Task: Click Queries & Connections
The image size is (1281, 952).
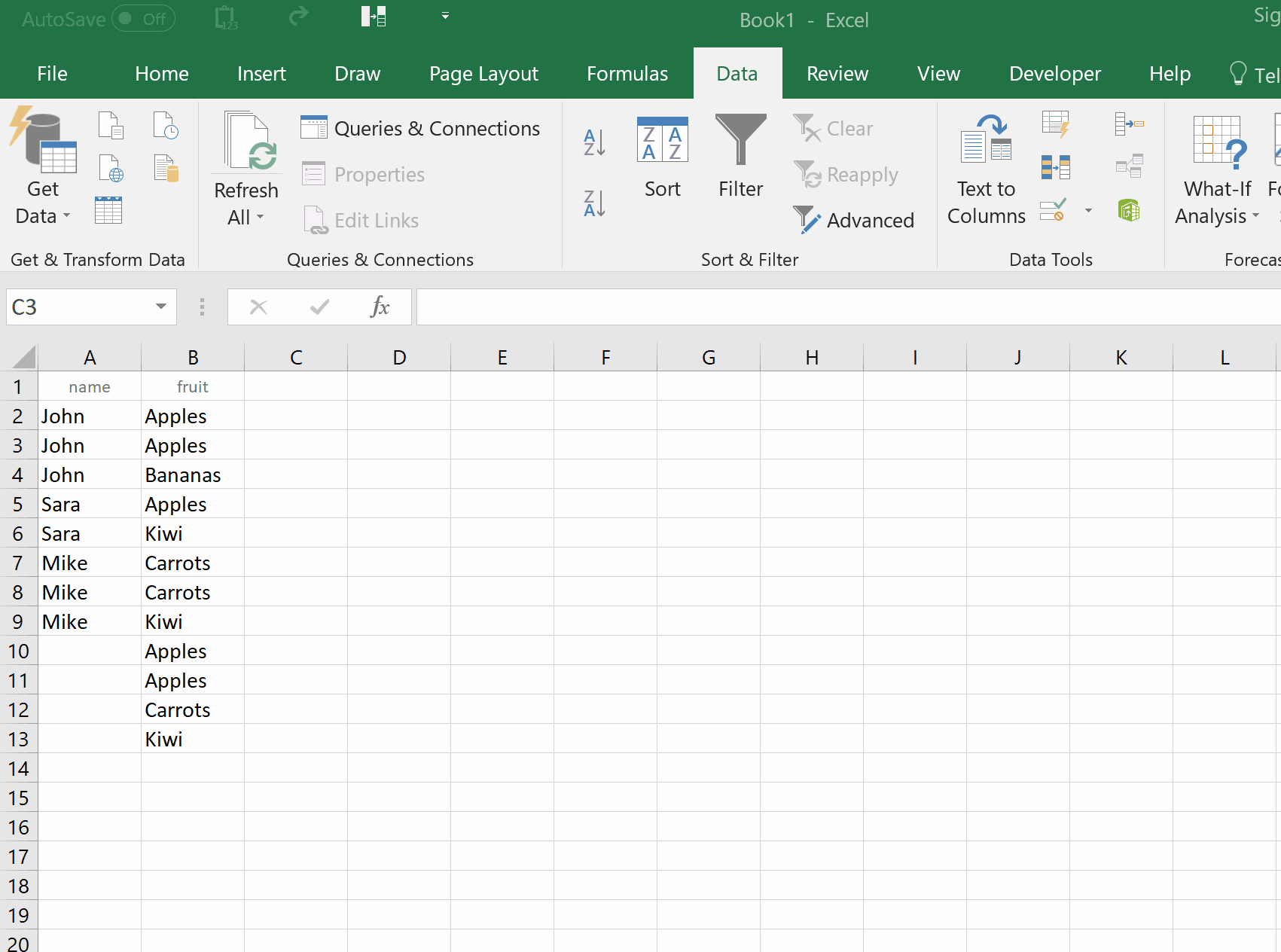Action: pos(422,128)
